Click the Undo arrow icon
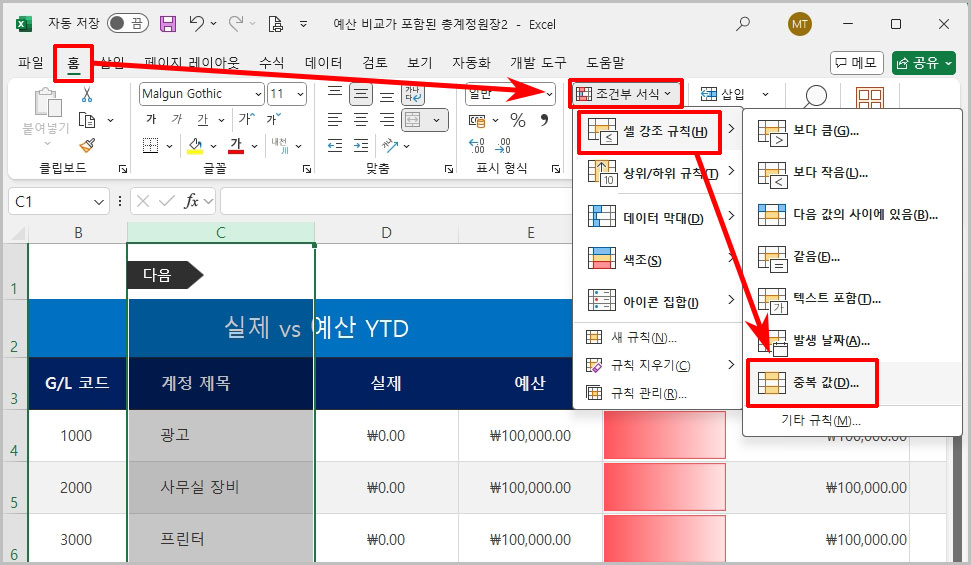971x565 pixels. [x=197, y=24]
